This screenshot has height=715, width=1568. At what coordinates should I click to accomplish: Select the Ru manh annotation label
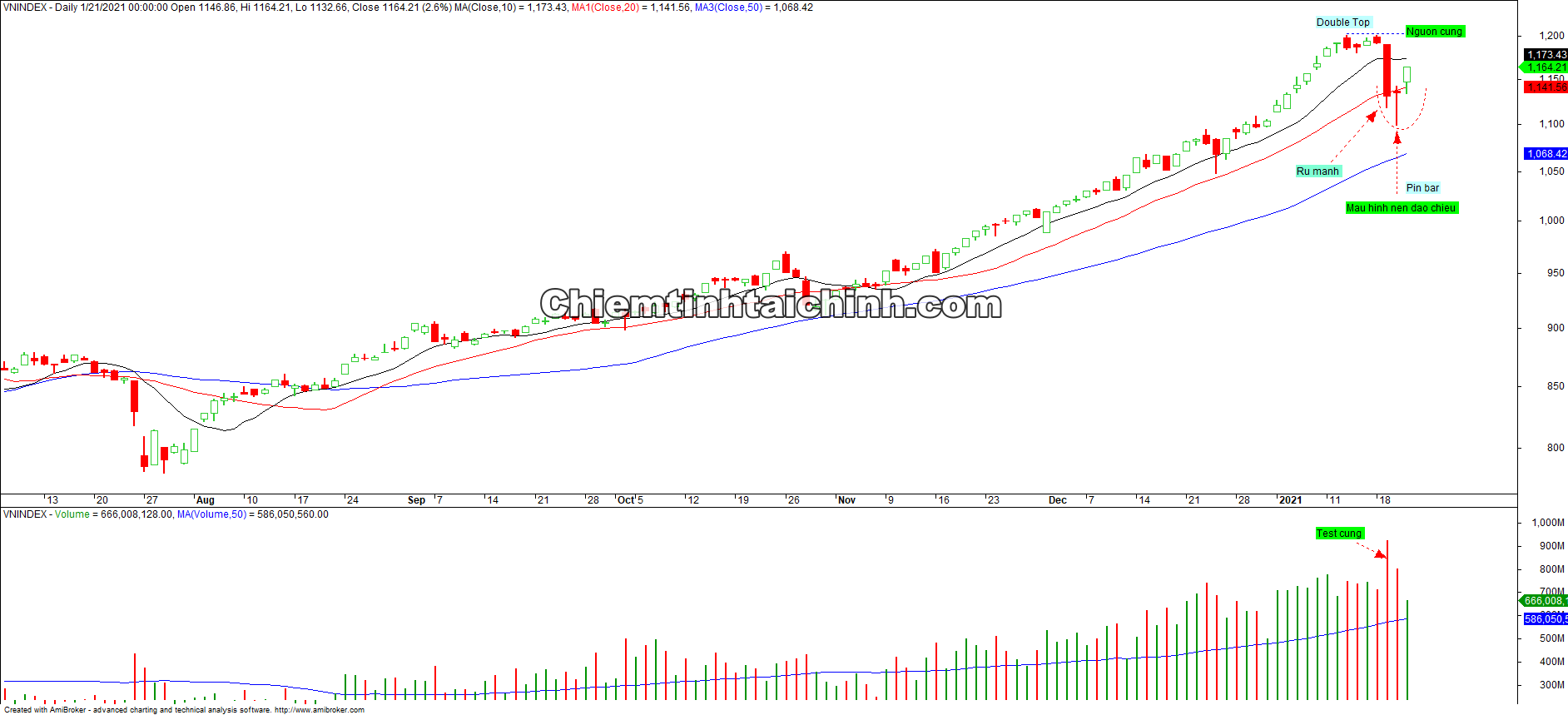coord(1317,171)
